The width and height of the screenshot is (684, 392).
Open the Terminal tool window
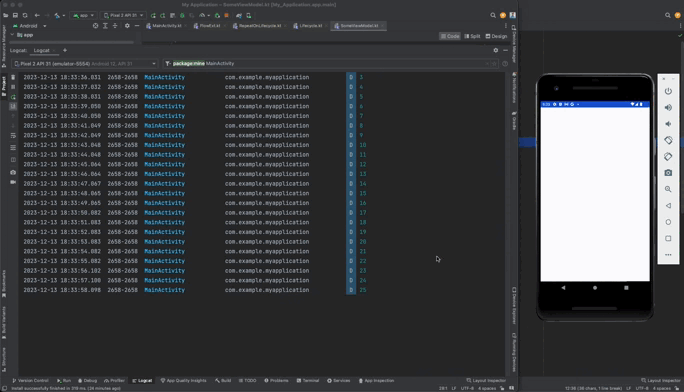[x=308, y=381]
